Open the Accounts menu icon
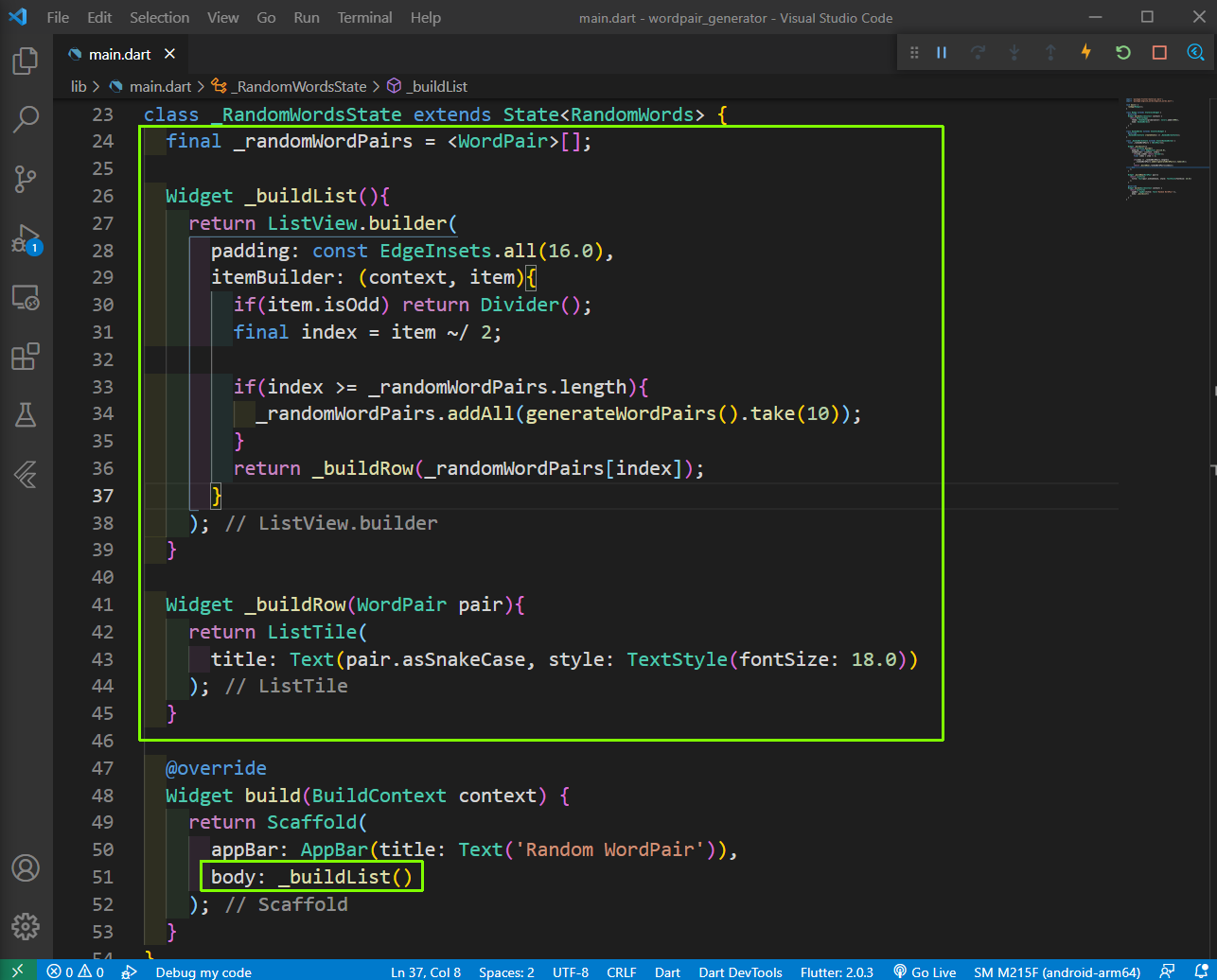 [26, 867]
